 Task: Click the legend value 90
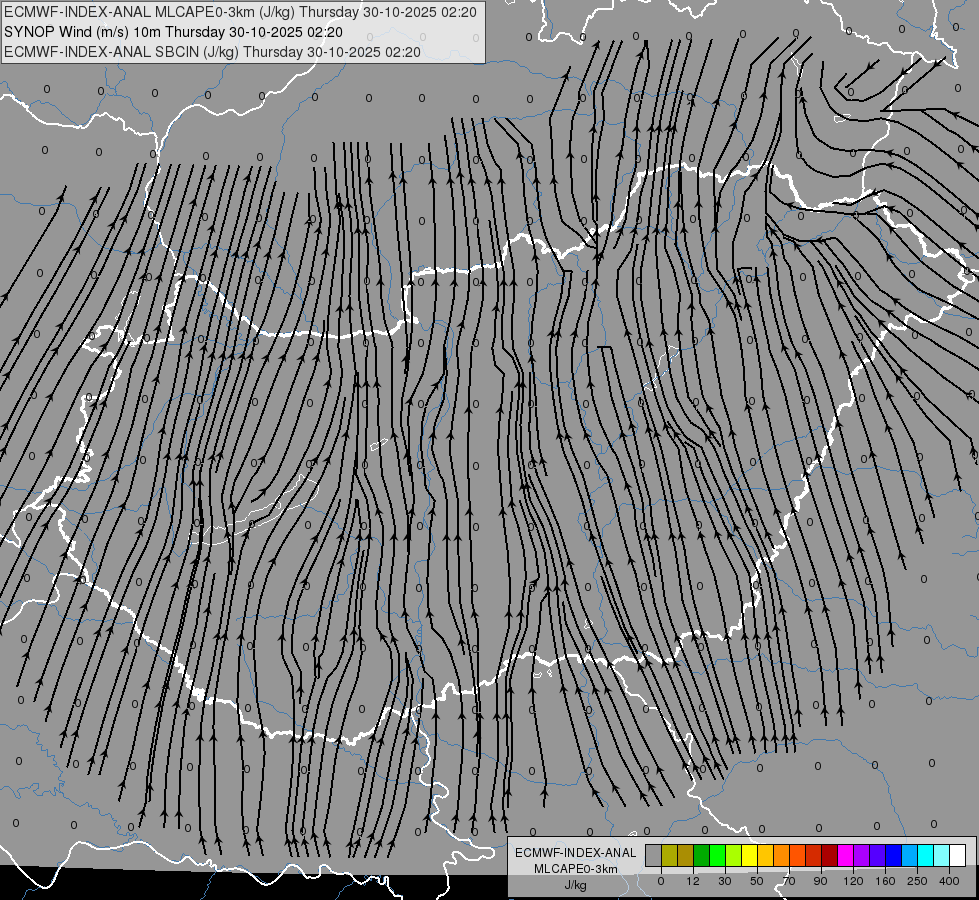820,881
